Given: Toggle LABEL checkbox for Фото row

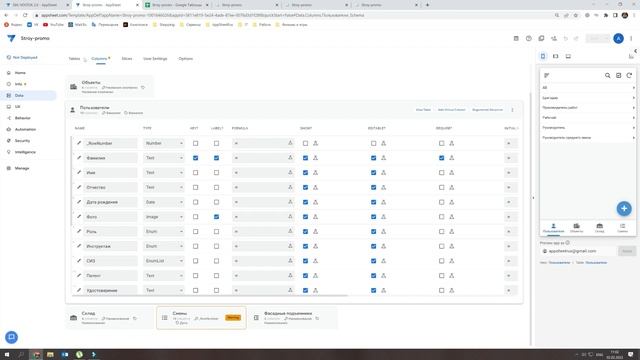Looking at the screenshot, I should pos(216,217).
